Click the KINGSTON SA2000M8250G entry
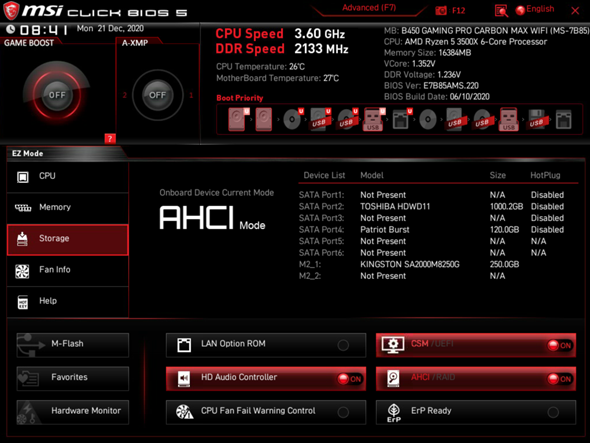The image size is (590, 443). pos(410,264)
